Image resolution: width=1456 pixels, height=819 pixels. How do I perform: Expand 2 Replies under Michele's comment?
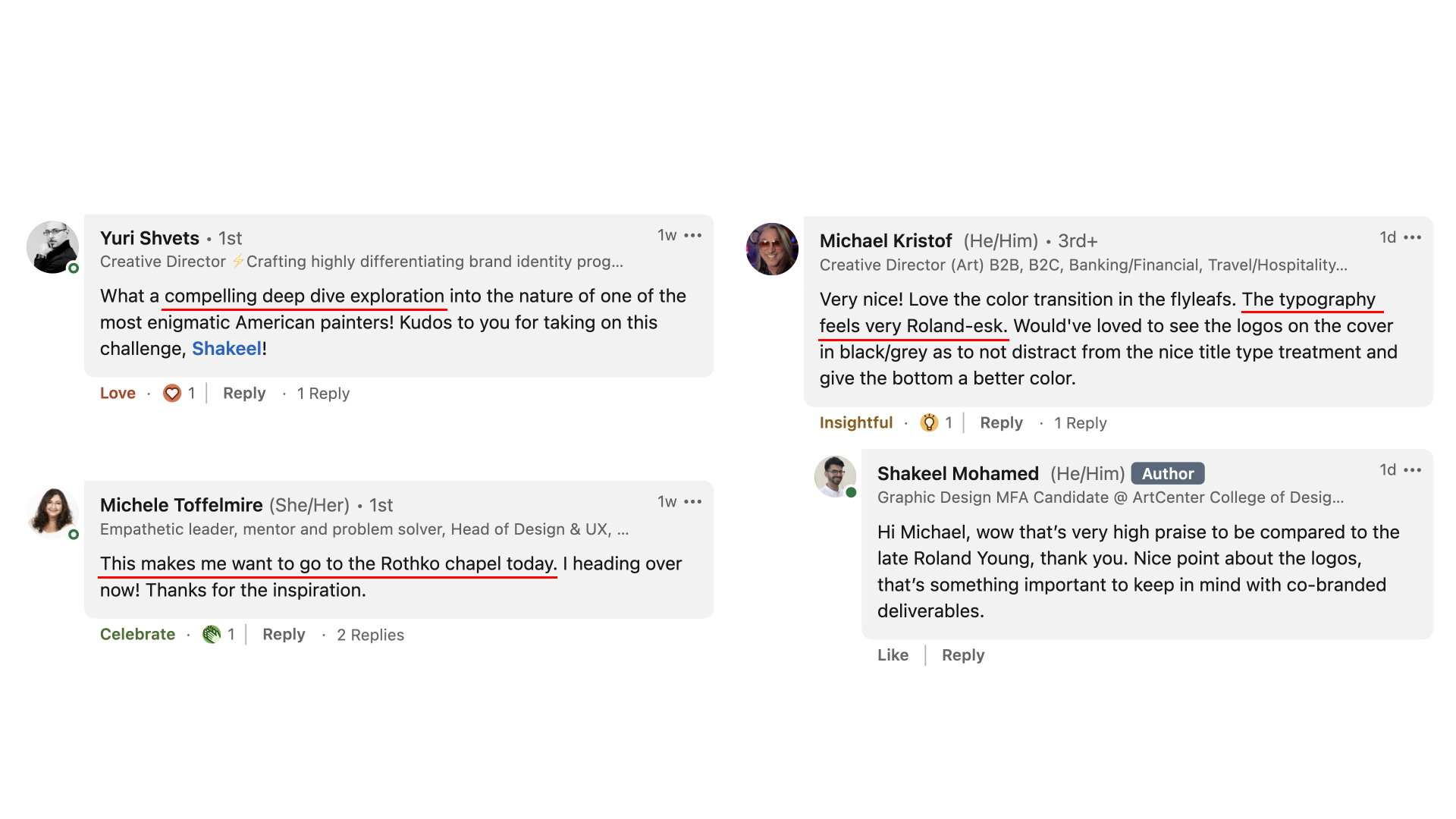[370, 635]
